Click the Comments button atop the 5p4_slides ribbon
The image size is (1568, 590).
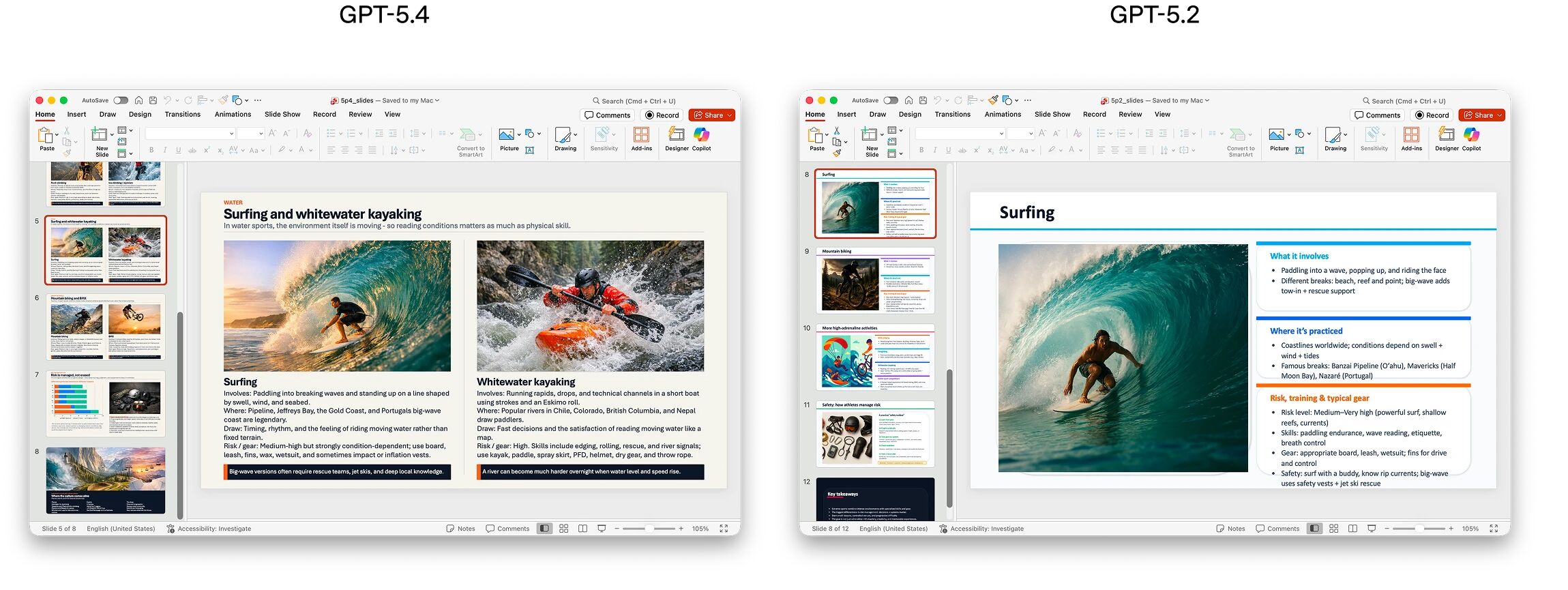607,115
